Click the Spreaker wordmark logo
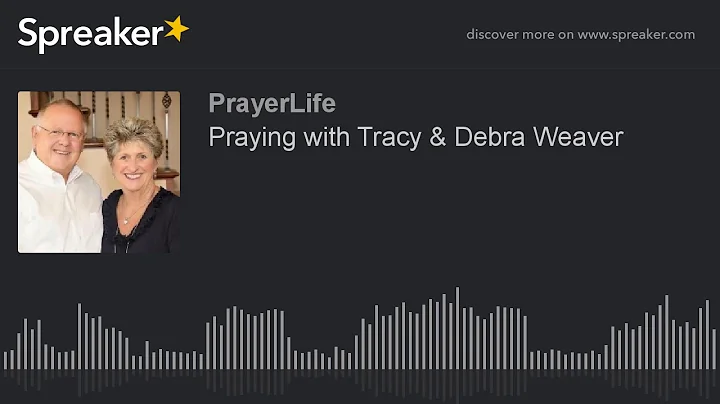 click(x=103, y=34)
